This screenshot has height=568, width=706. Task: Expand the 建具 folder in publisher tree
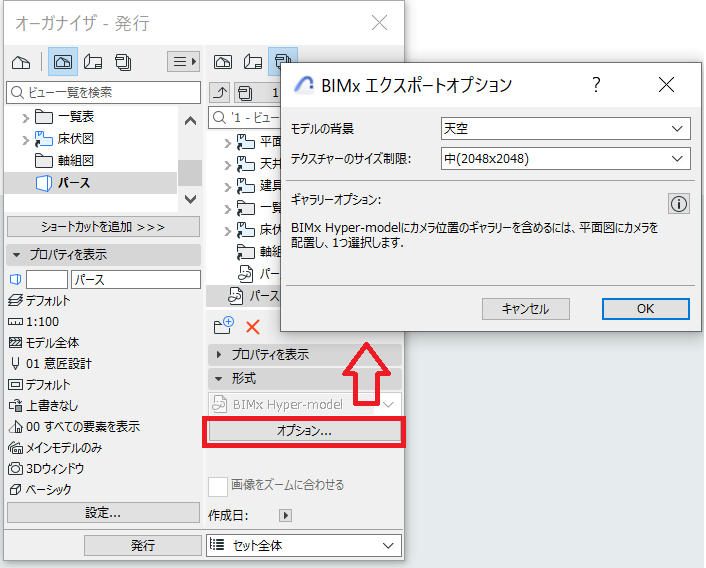click(227, 187)
